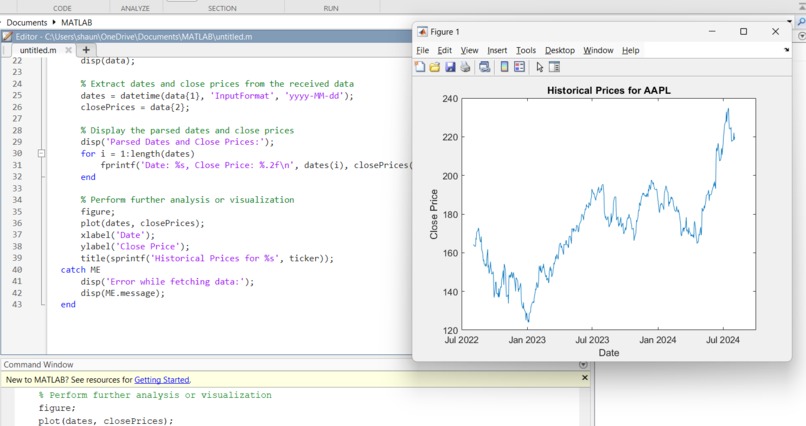The image size is (806, 426).
Task: Click the SECTION label in toolstrip
Action: point(222,8)
